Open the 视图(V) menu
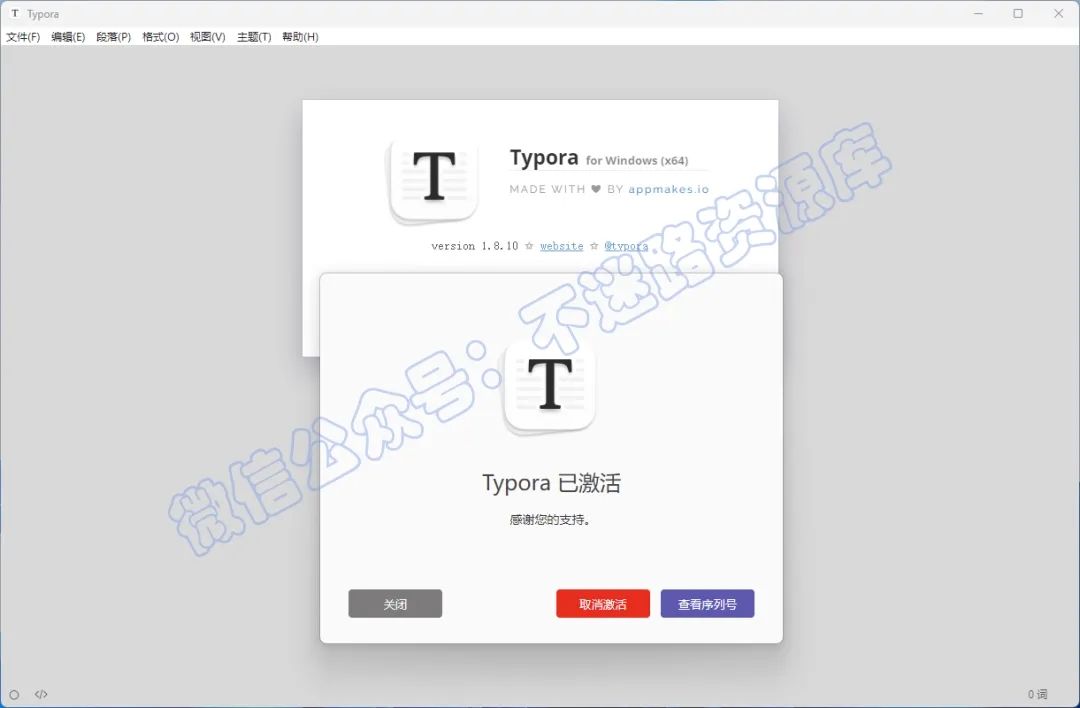This screenshot has height=708, width=1080. coord(207,37)
